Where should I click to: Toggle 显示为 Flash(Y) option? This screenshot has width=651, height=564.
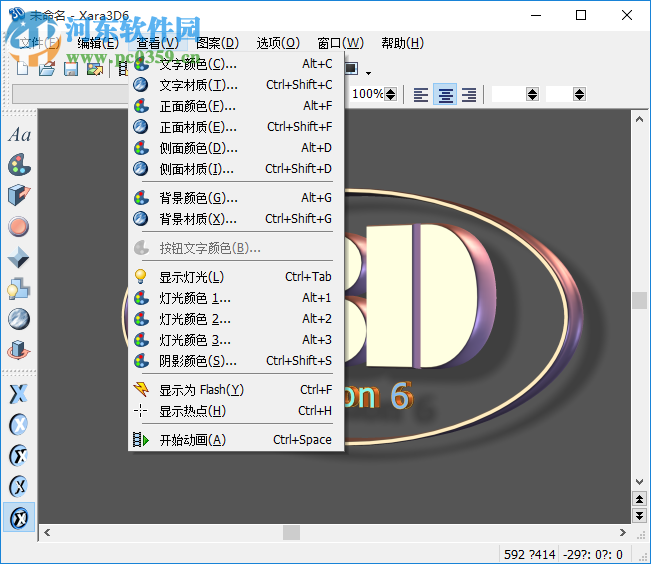tap(236, 390)
